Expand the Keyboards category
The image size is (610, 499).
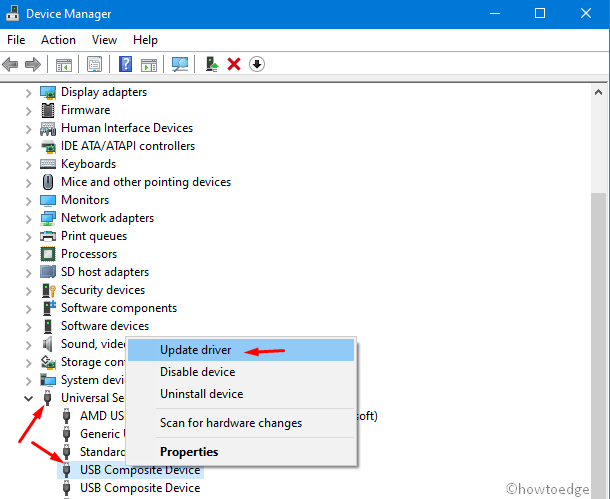click(28, 164)
